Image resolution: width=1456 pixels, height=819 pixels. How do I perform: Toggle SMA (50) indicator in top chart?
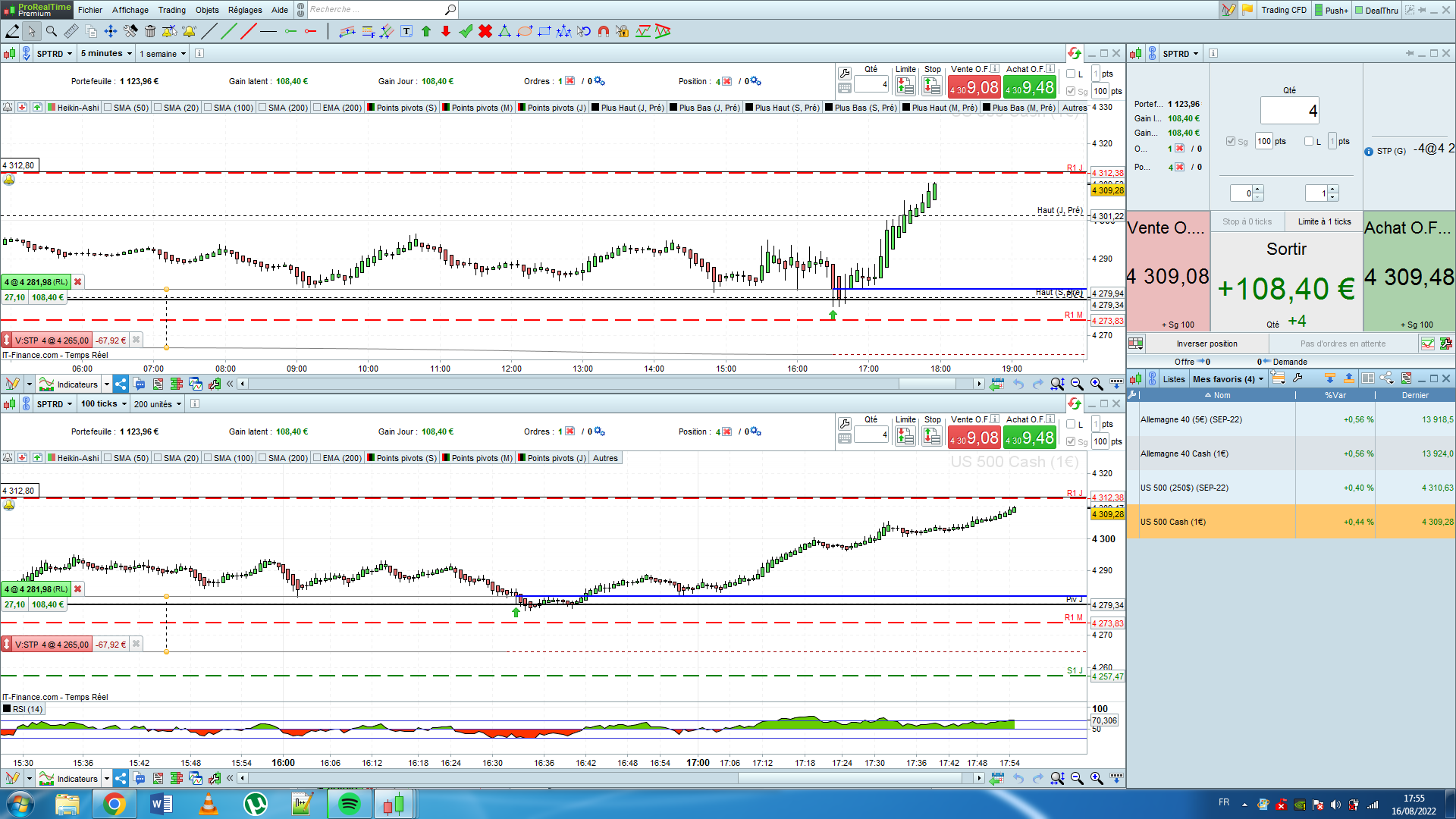pos(108,108)
